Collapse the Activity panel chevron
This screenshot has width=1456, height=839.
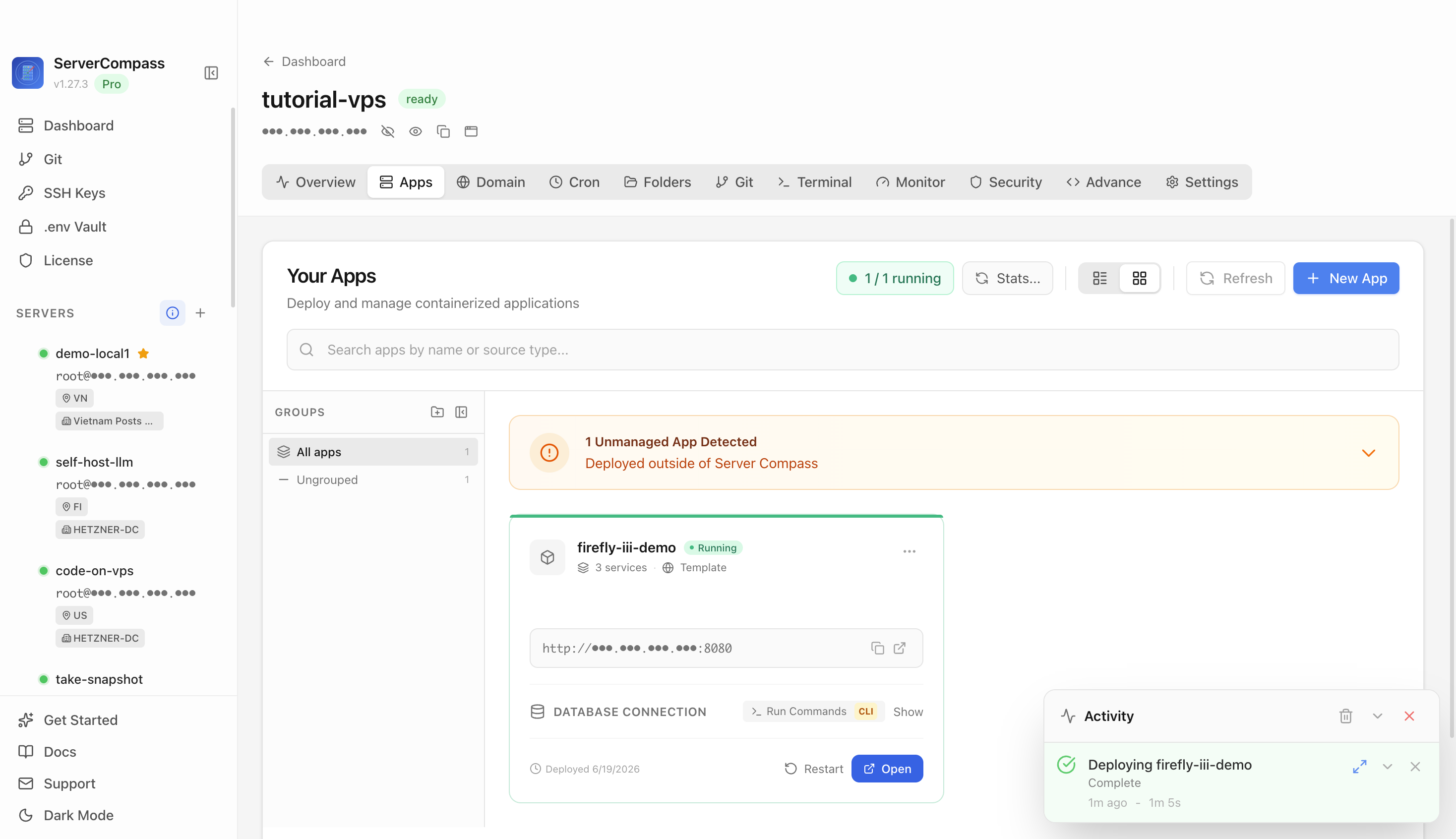click(1378, 716)
